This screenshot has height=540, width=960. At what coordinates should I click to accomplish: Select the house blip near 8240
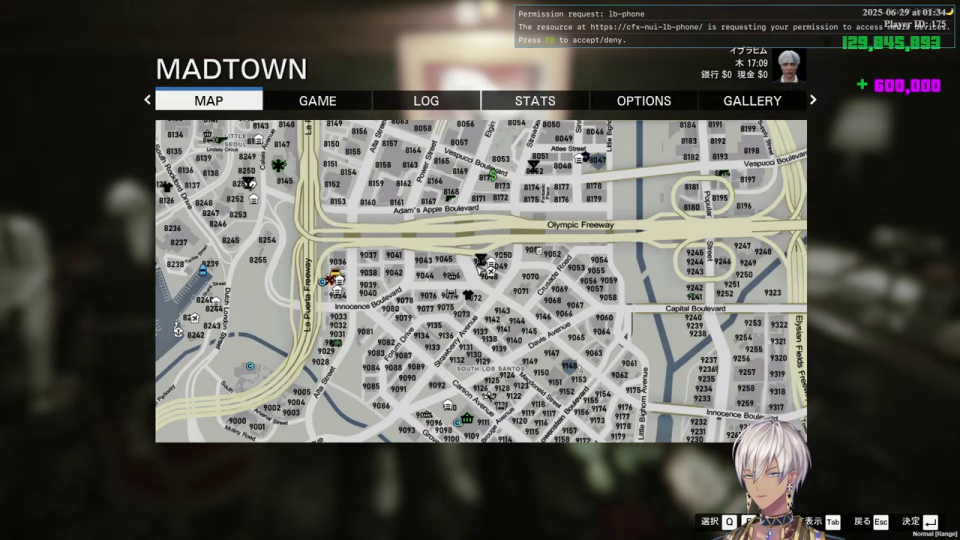[216, 301]
